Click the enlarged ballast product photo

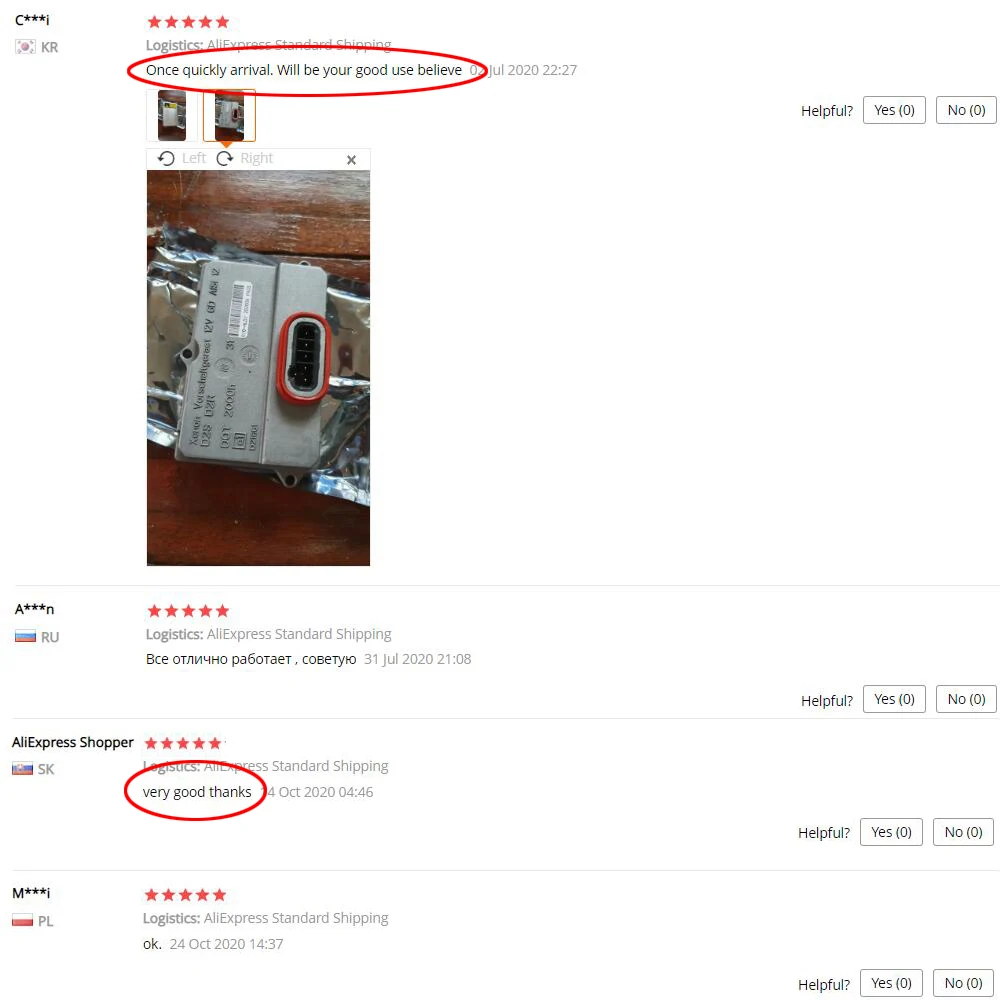click(x=258, y=367)
